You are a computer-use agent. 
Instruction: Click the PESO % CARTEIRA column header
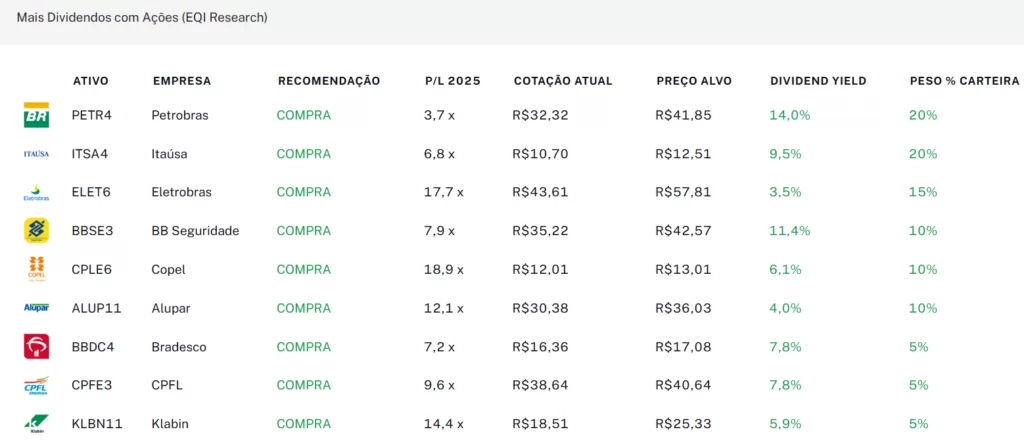coord(964,81)
